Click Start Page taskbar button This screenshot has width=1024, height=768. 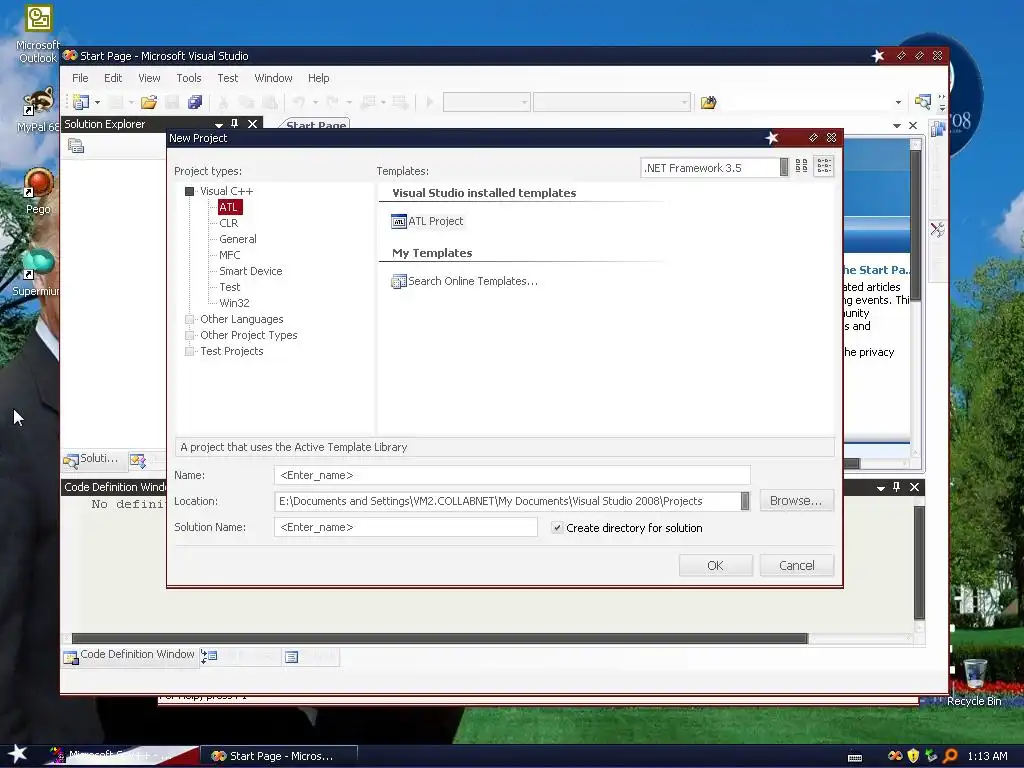281,756
